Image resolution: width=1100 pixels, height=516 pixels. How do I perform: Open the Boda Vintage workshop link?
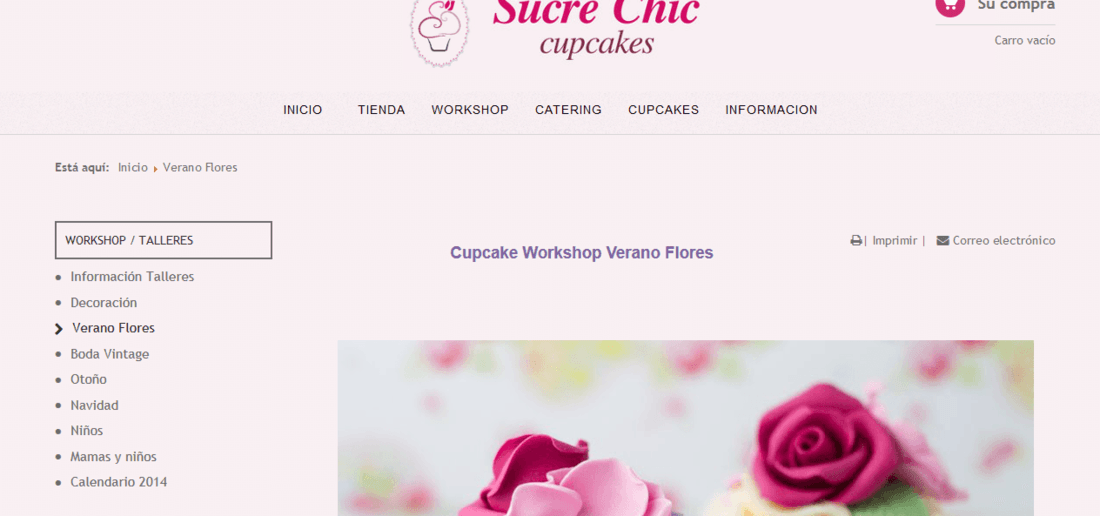[x=109, y=354]
